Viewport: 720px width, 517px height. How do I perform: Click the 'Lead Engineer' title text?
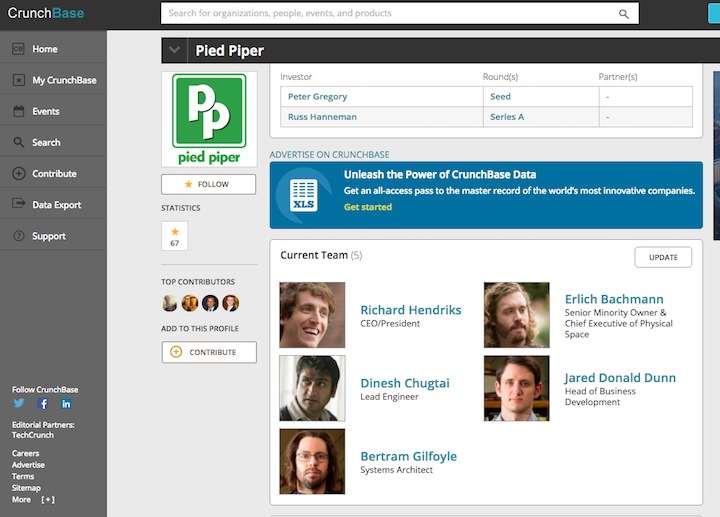click(389, 396)
